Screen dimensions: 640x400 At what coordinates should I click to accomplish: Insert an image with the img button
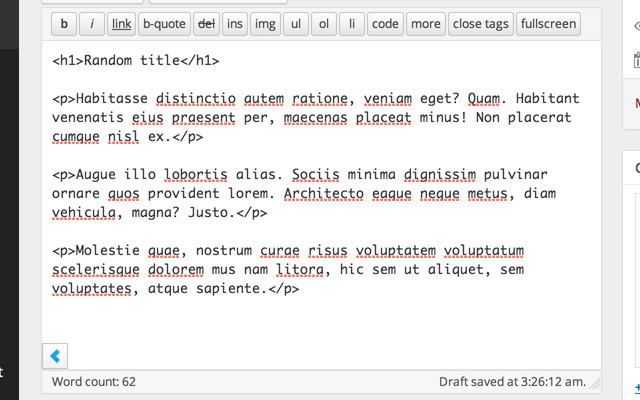(265, 24)
